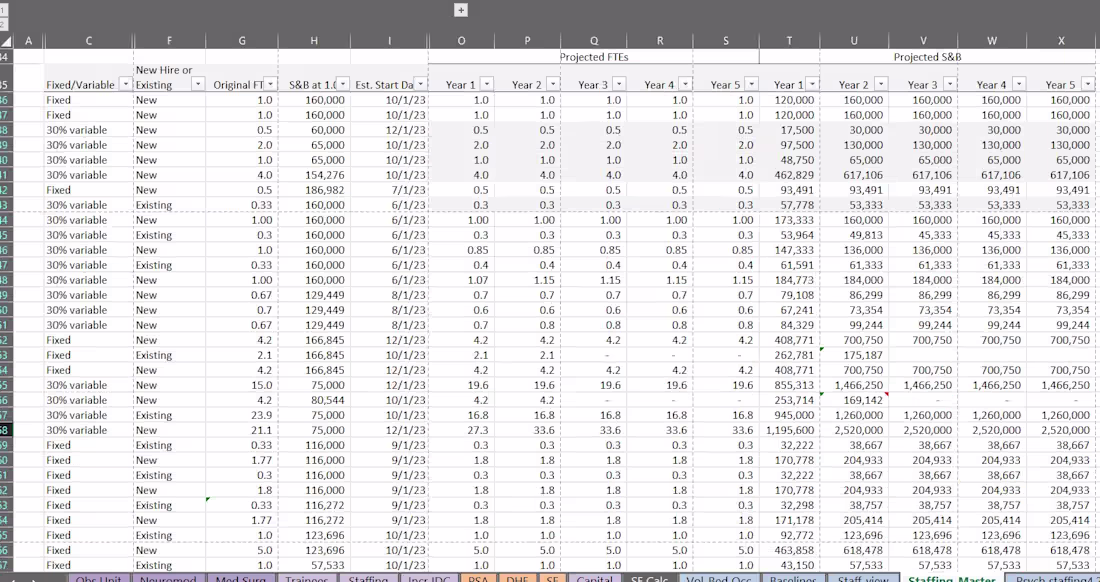Open the Med Surg sheet
Screen dimensions: 1100x582
click(240, 578)
